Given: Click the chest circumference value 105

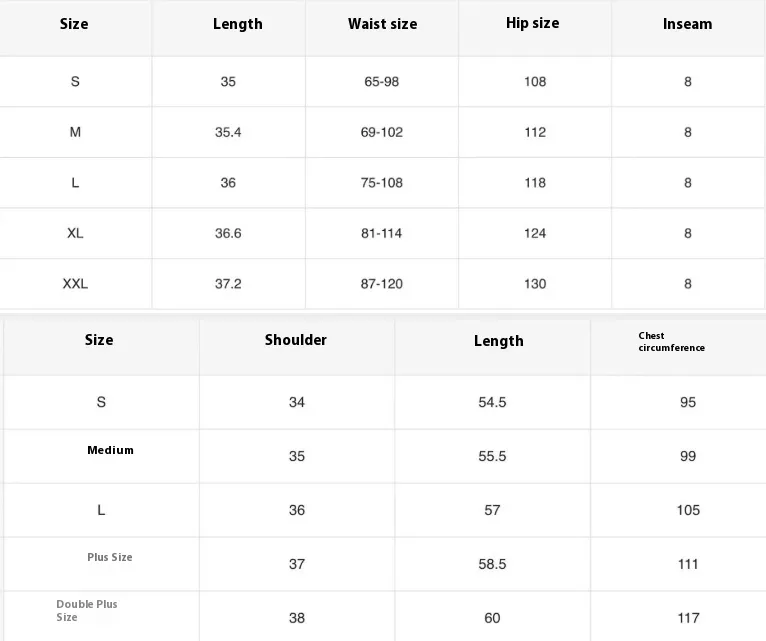Looking at the screenshot, I should point(688,510).
